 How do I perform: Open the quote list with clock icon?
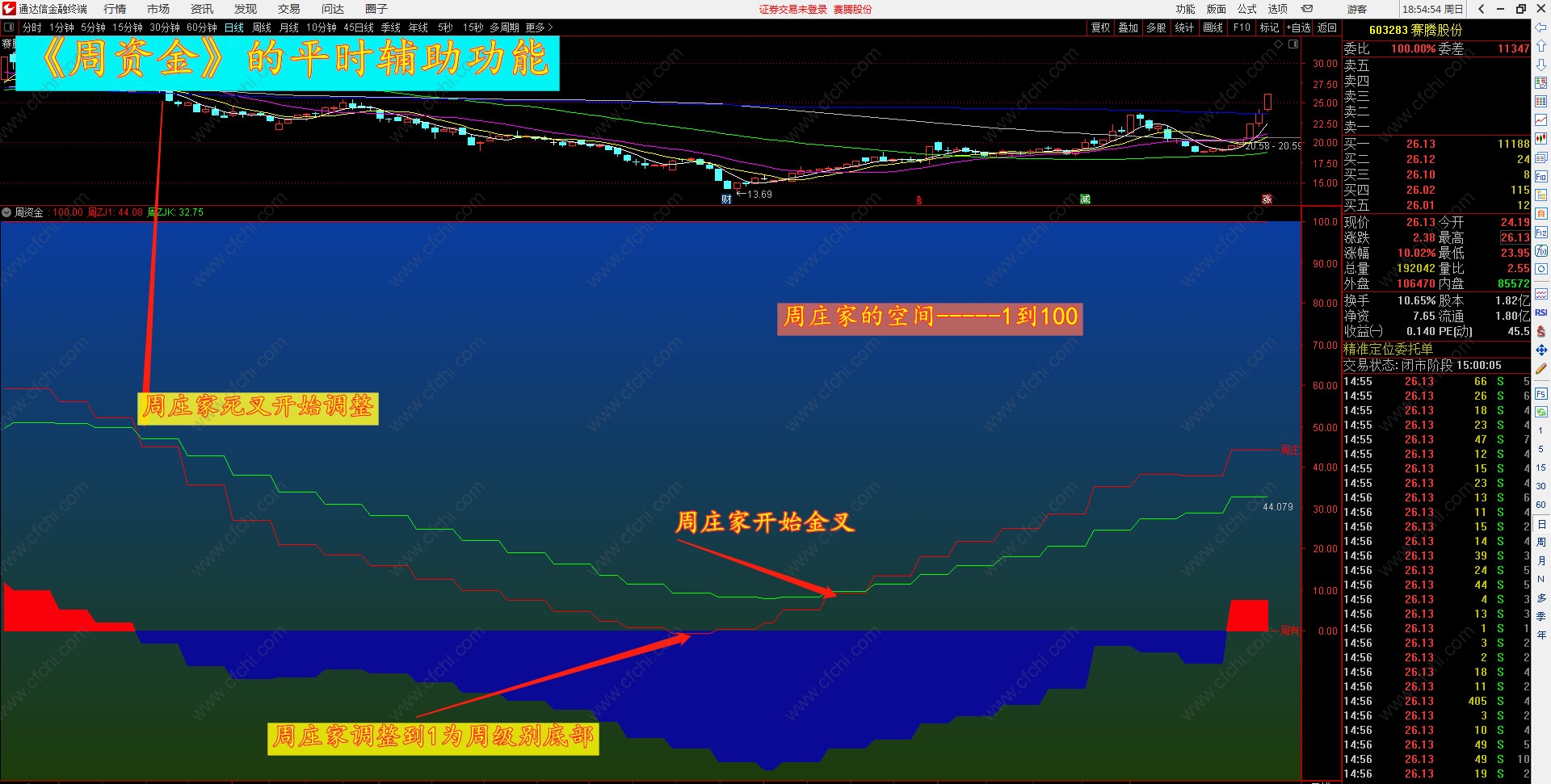pyautogui.click(x=1540, y=83)
